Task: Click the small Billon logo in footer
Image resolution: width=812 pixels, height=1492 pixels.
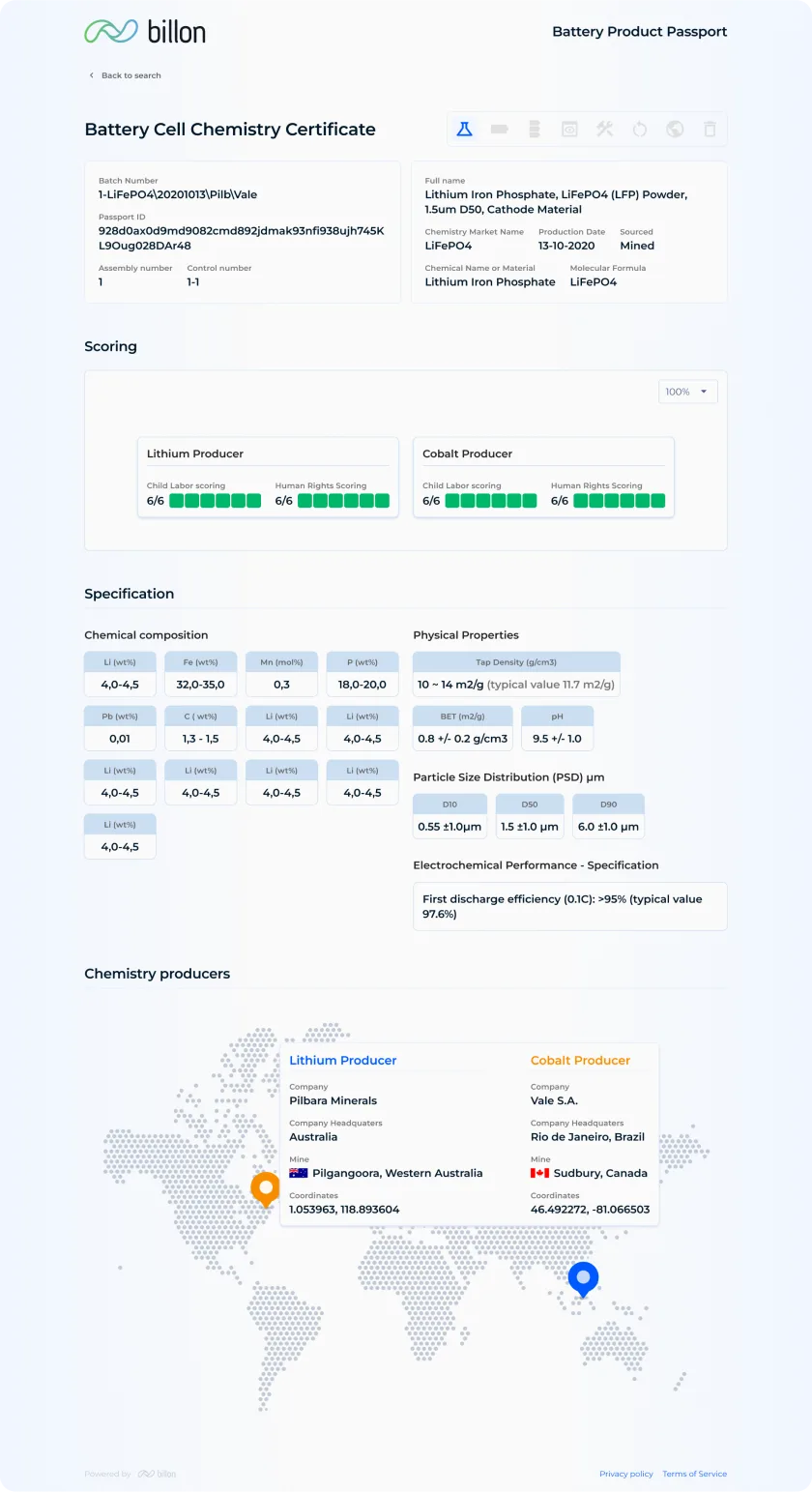Action: pyautogui.click(x=157, y=1474)
